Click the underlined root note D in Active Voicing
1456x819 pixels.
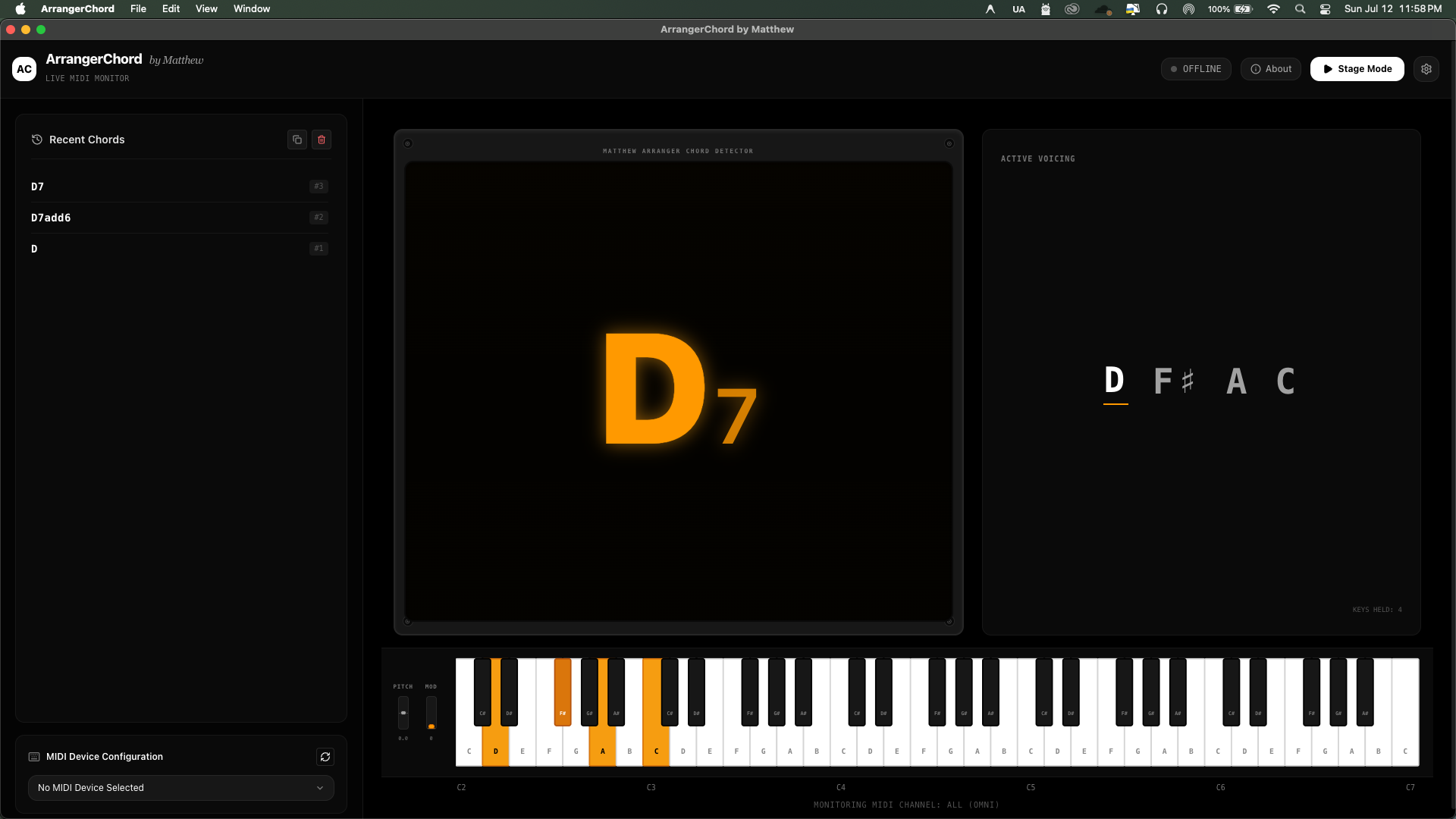click(1115, 381)
